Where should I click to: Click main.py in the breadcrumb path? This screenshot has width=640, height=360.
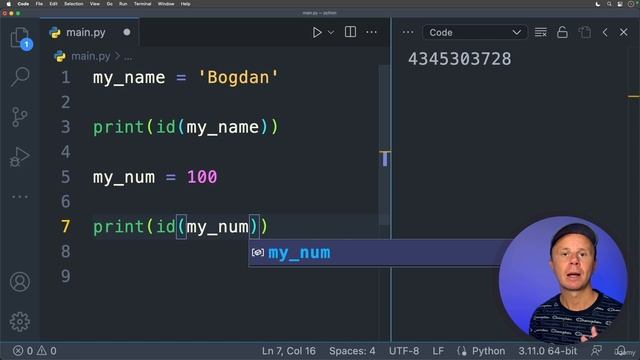pyautogui.click(x=91, y=56)
